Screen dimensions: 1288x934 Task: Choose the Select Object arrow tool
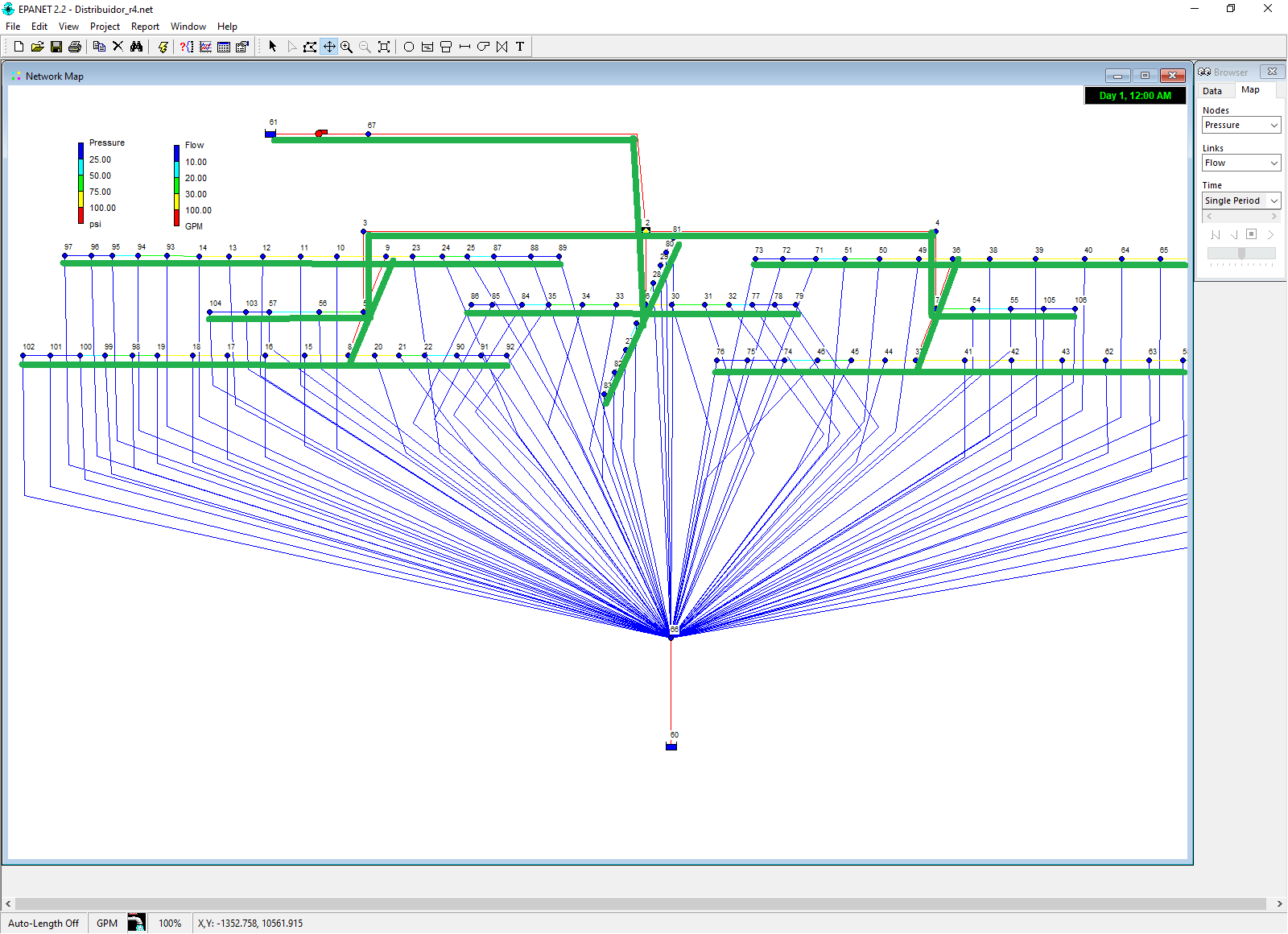click(273, 47)
